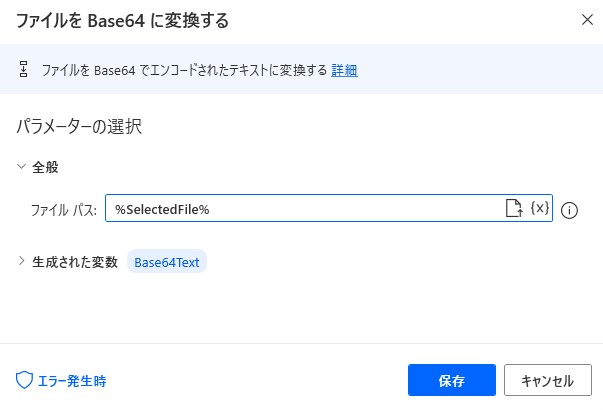Click the shield icon next to エラー発生時
Viewport: 603px width, 410px height.
pos(24,380)
